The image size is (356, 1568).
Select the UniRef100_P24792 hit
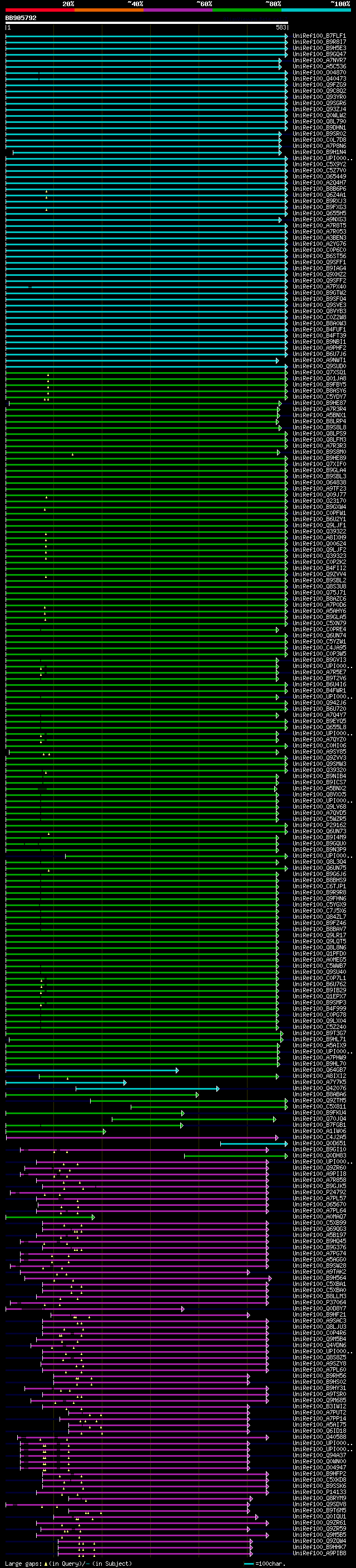coord(319,1192)
